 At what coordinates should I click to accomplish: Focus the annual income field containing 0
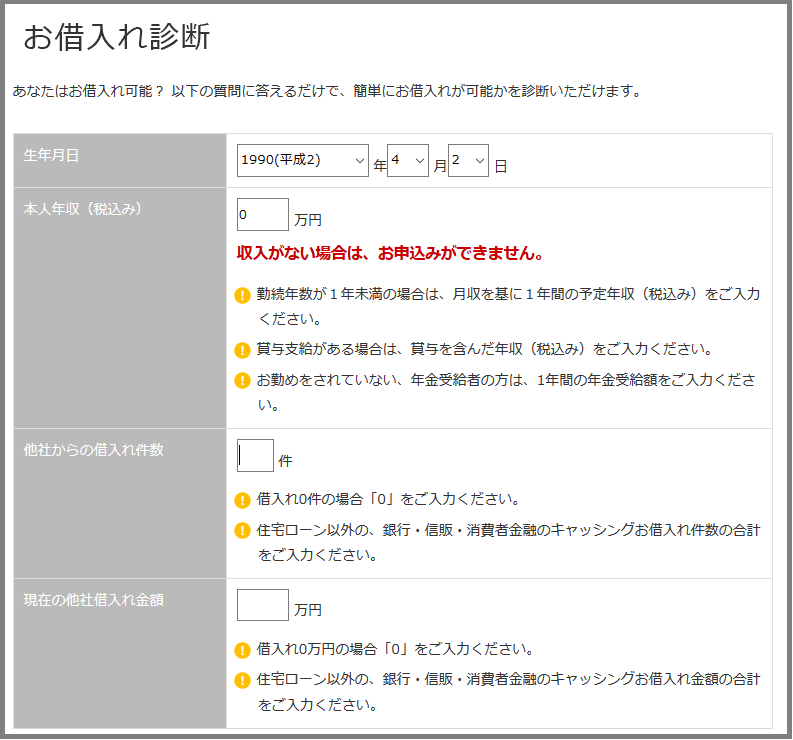click(262, 214)
